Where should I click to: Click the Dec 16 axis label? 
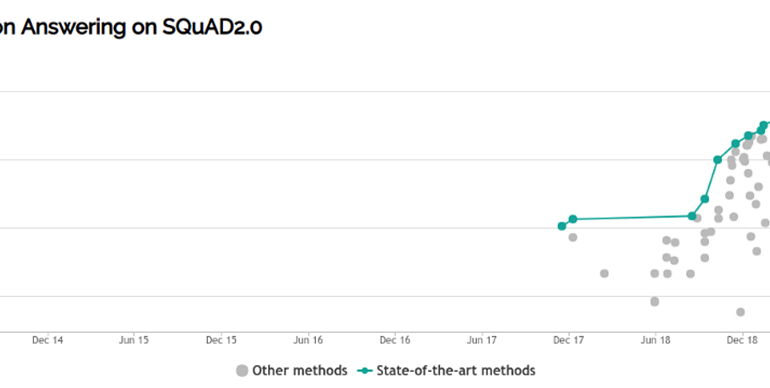395,340
